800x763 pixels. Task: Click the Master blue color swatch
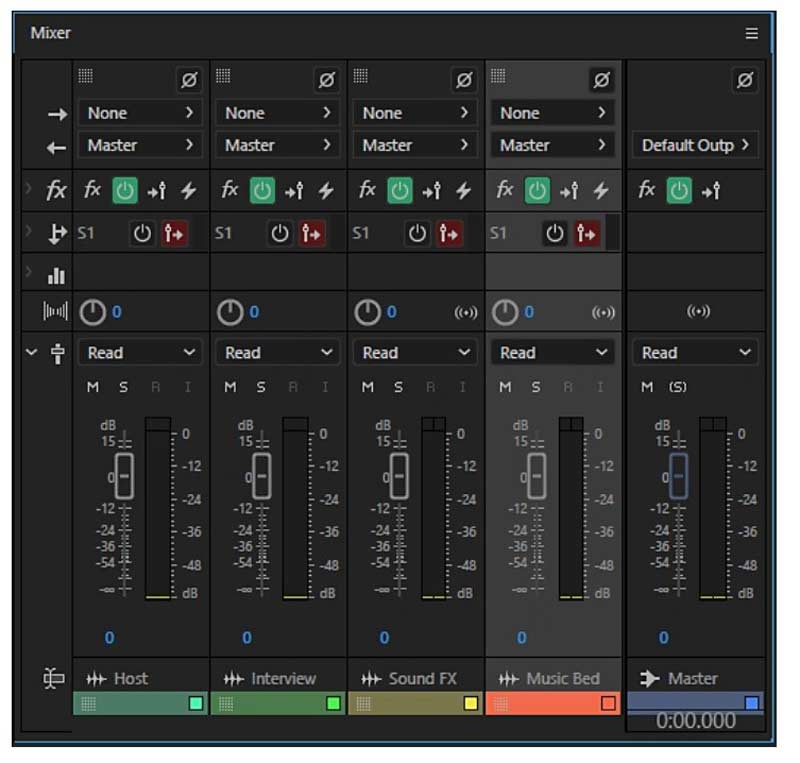point(752,703)
